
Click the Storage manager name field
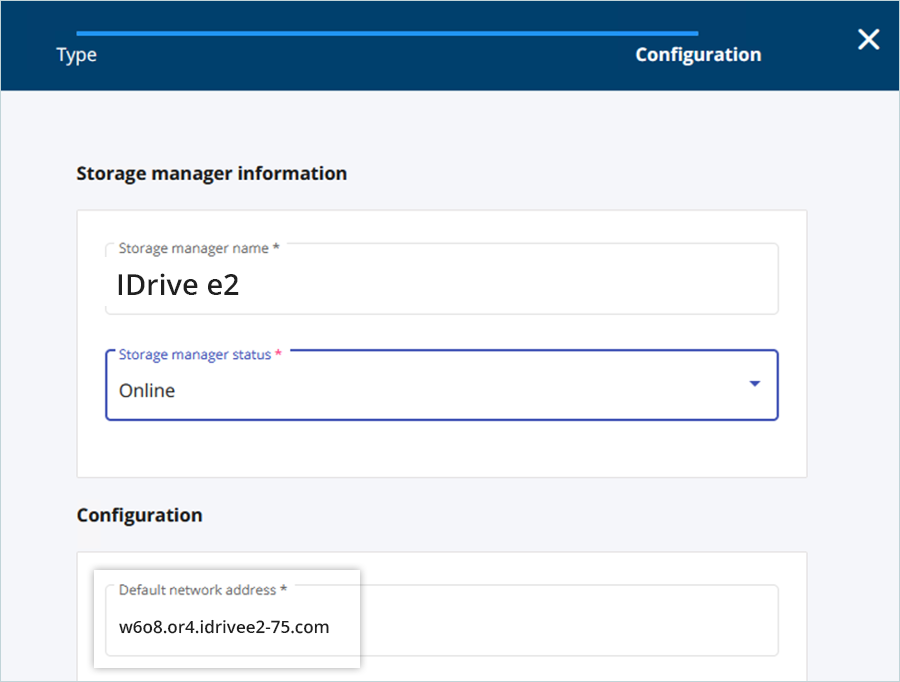(x=441, y=280)
